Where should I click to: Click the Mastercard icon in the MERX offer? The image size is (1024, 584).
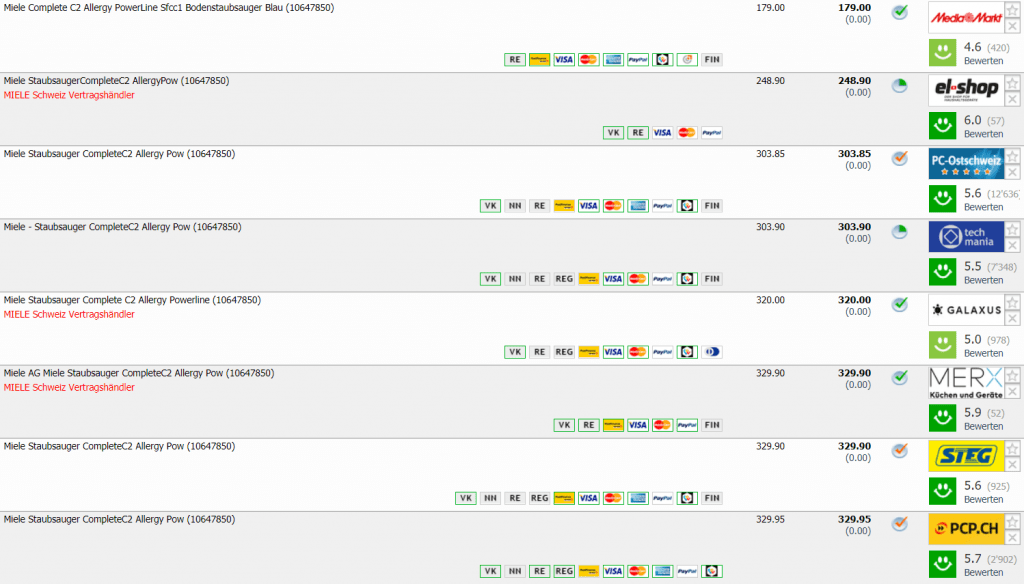coord(662,425)
